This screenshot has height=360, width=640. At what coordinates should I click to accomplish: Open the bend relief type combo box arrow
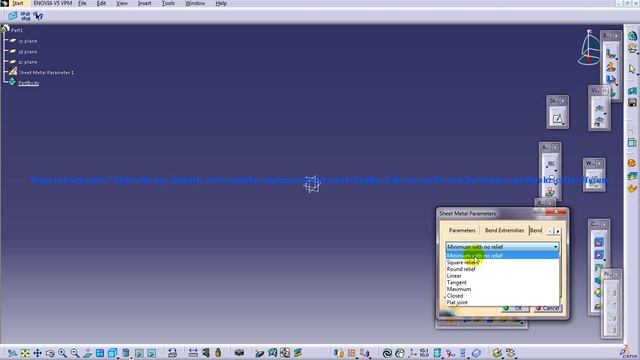(x=555, y=247)
